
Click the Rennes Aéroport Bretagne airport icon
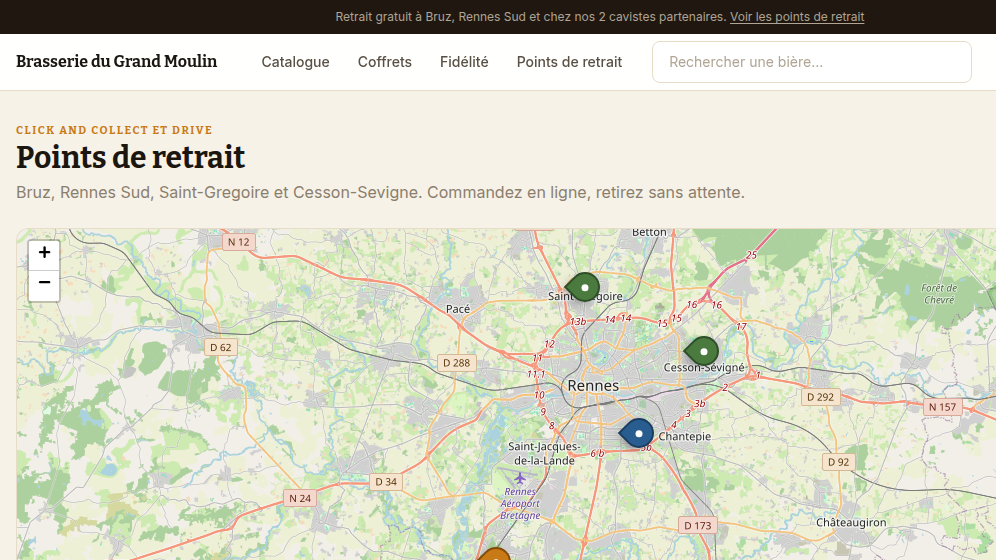point(520,477)
